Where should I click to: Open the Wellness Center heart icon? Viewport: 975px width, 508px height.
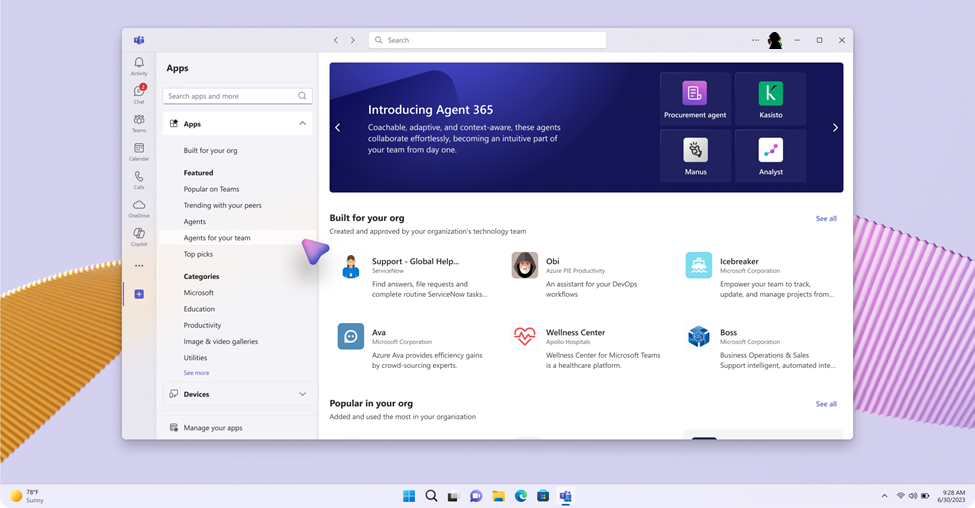[525, 336]
